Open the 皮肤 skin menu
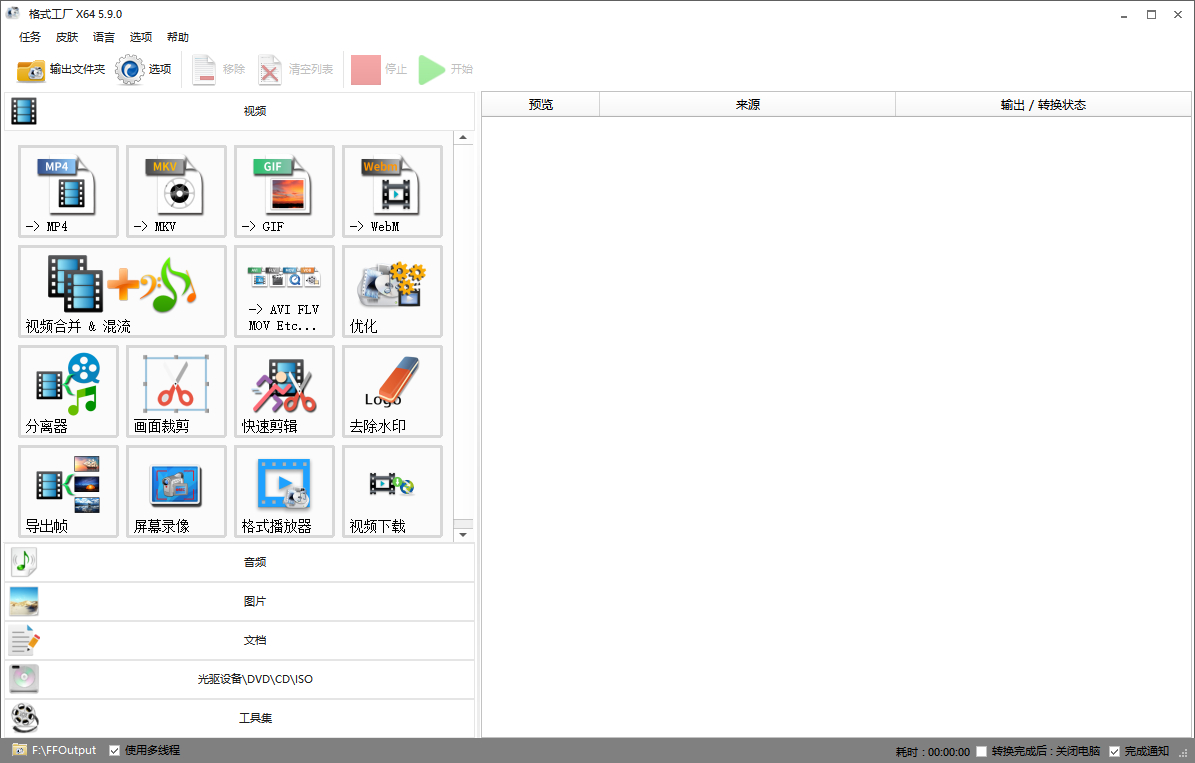Viewport: 1195px width, 763px height. 67,37
